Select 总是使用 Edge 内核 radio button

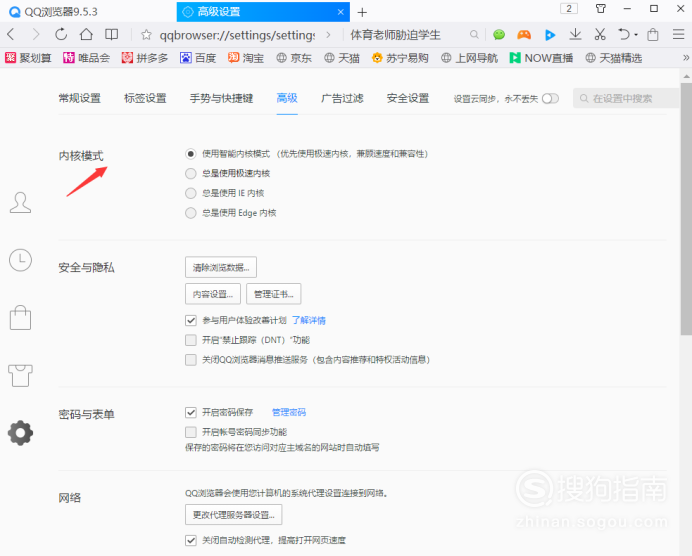click(x=191, y=213)
